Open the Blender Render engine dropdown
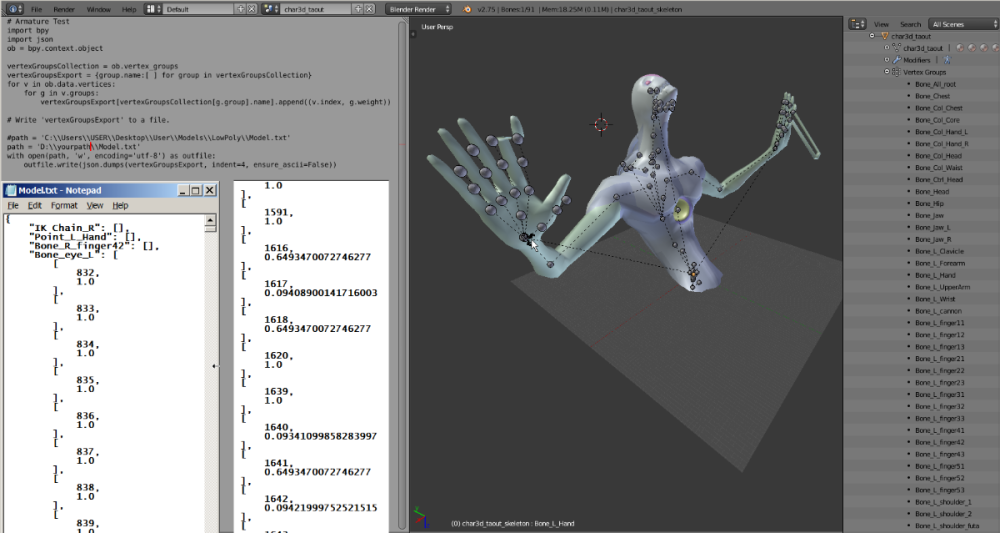This screenshot has width=1000, height=533. coord(419,8)
